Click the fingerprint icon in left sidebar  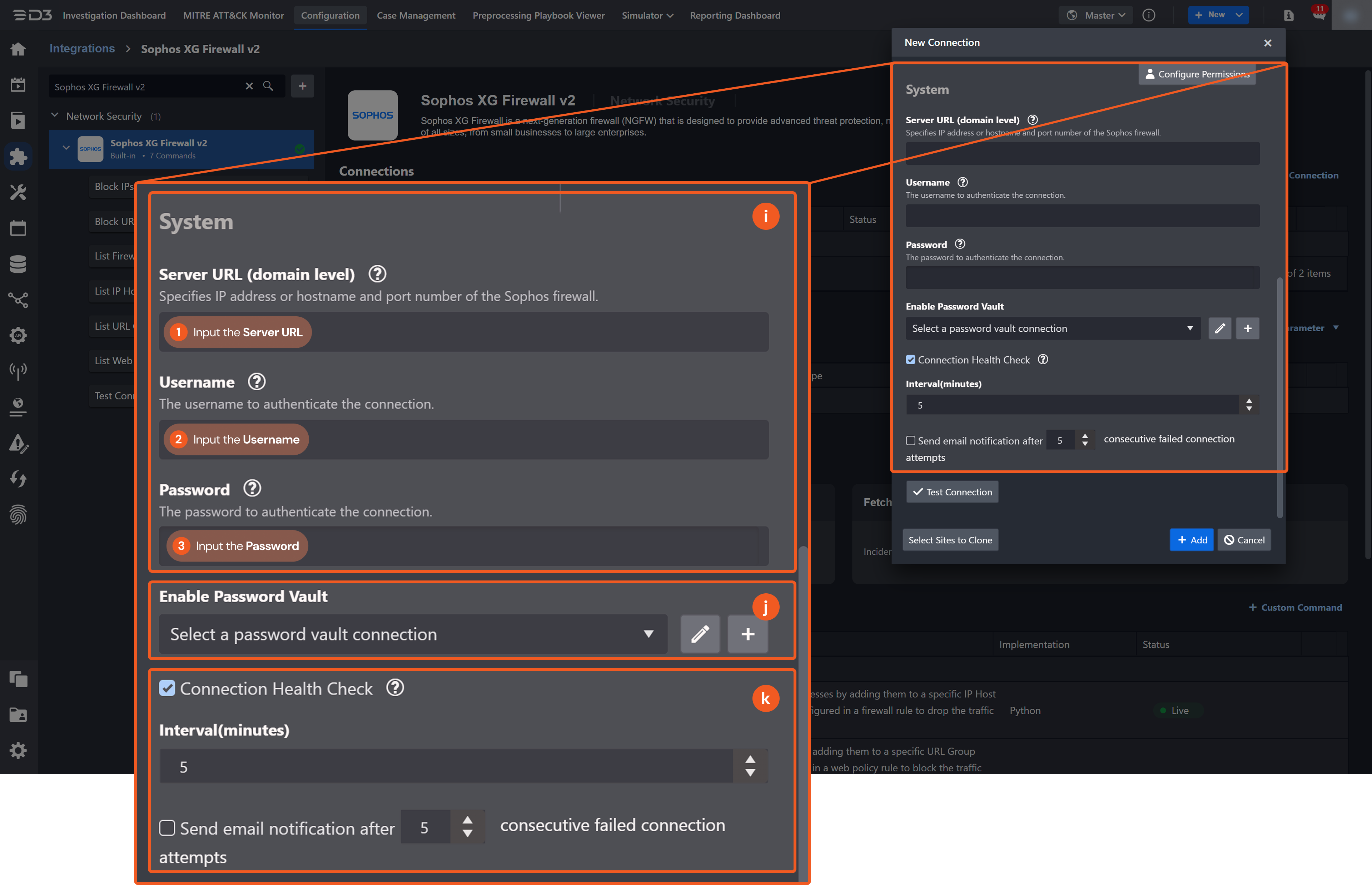point(18,514)
